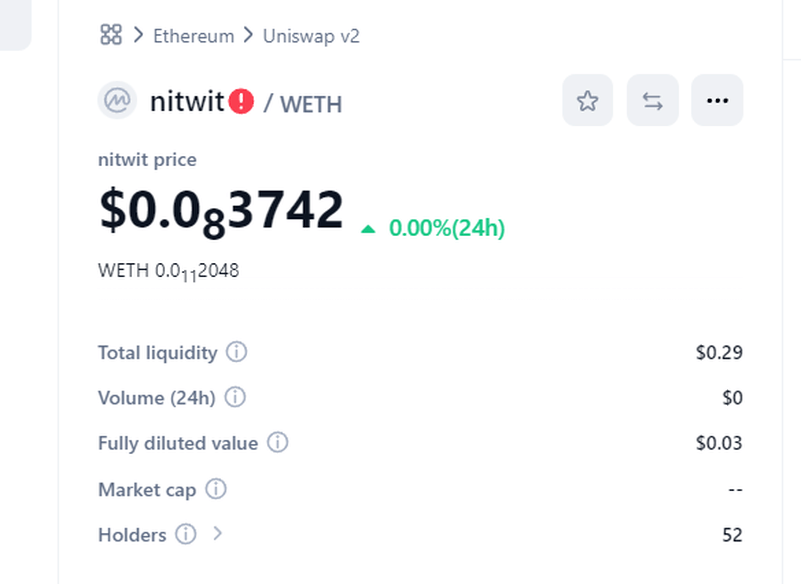Image resolution: width=801 pixels, height=584 pixels.
Task: Add nitwit to watchlist with star icon
Action: pos(587,100)
